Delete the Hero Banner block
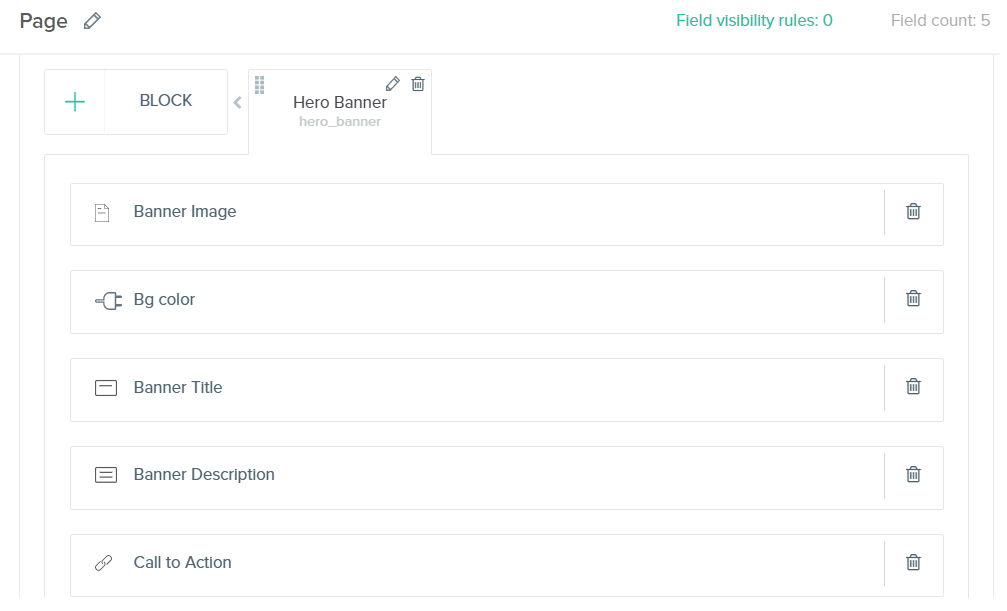Viewport: 1007px width, 611px height. tap(418, 84)
